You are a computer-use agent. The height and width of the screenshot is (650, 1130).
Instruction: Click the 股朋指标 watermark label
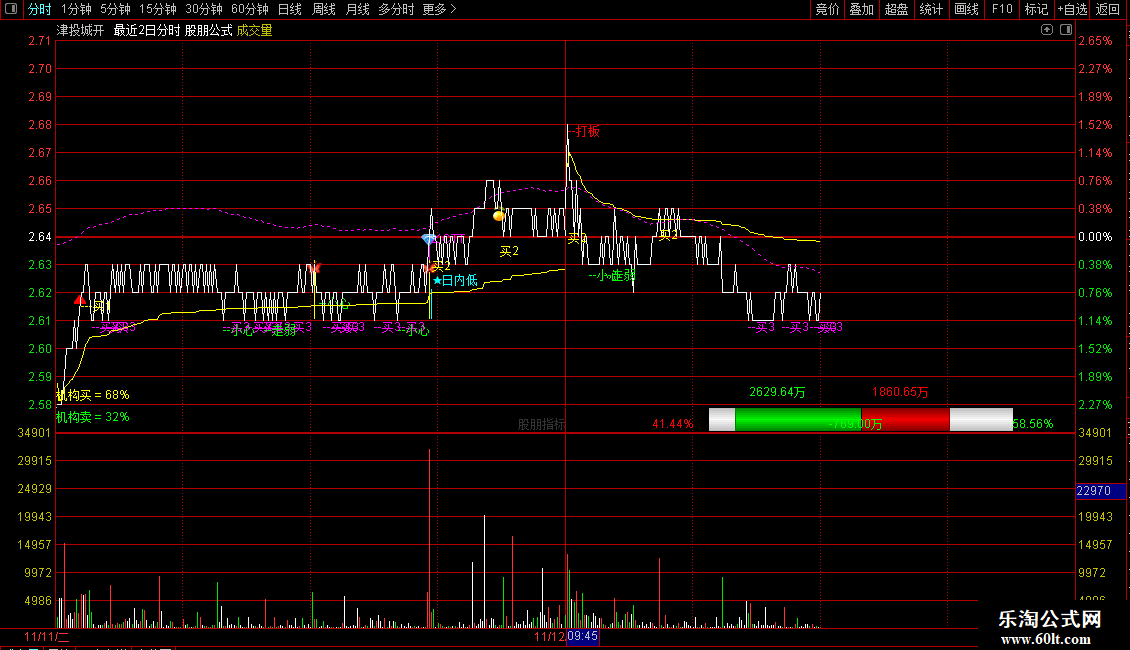tap(541, 424)
